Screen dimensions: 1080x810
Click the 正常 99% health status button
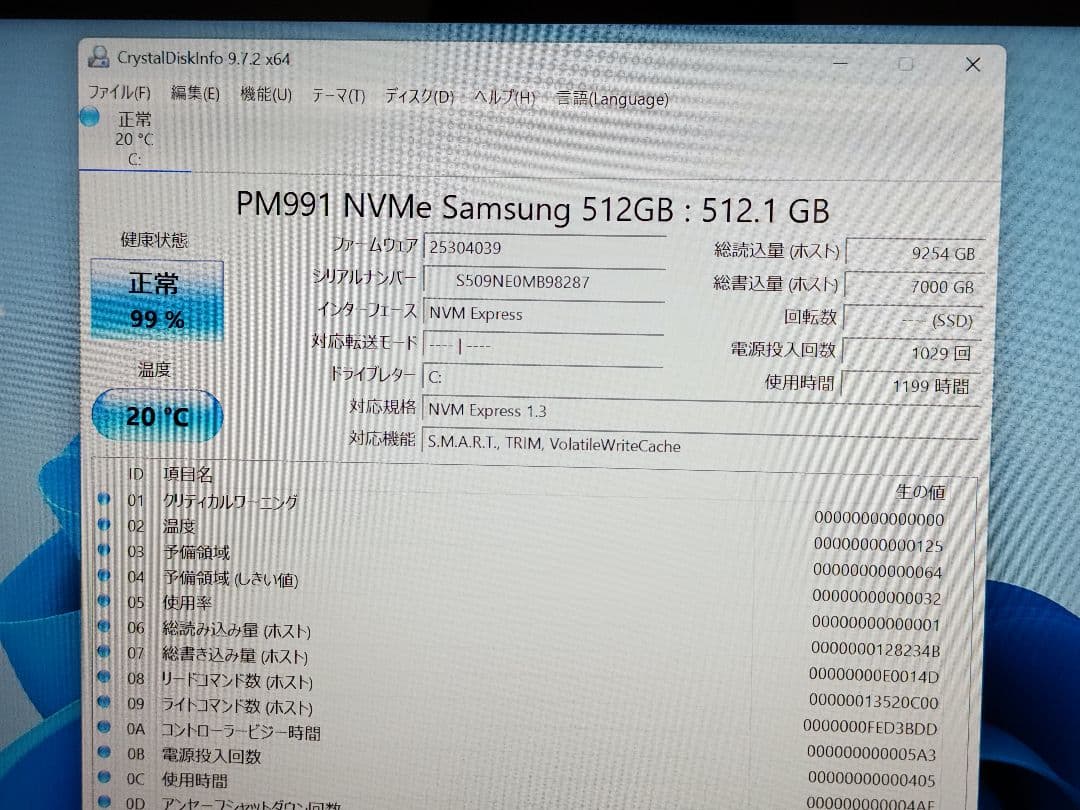[x=156, y=297]
